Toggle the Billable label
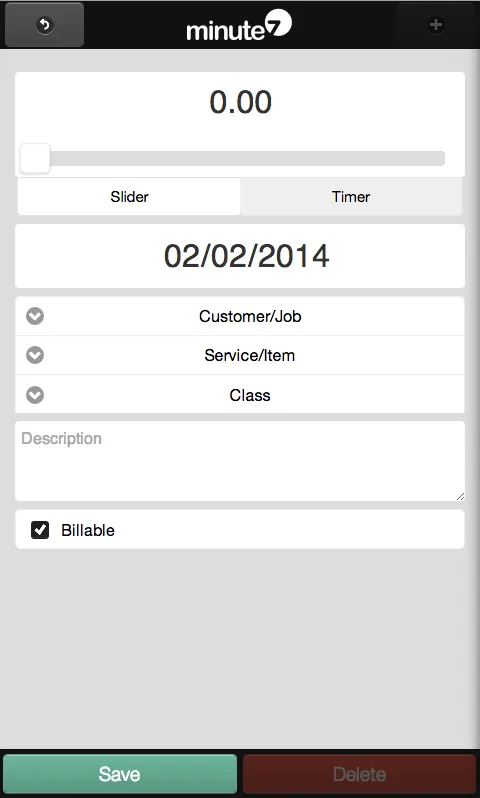480x798 pixels. 88,530
